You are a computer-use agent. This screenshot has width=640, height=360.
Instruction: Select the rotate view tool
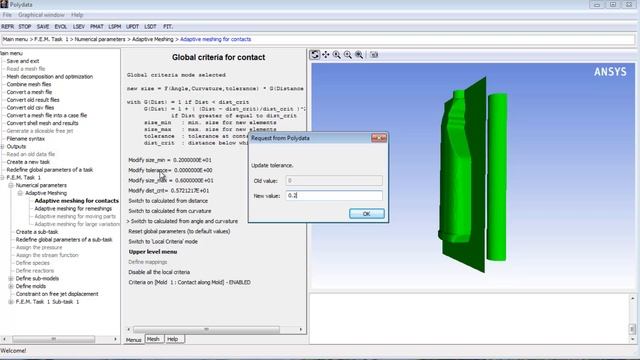[314, 55]
